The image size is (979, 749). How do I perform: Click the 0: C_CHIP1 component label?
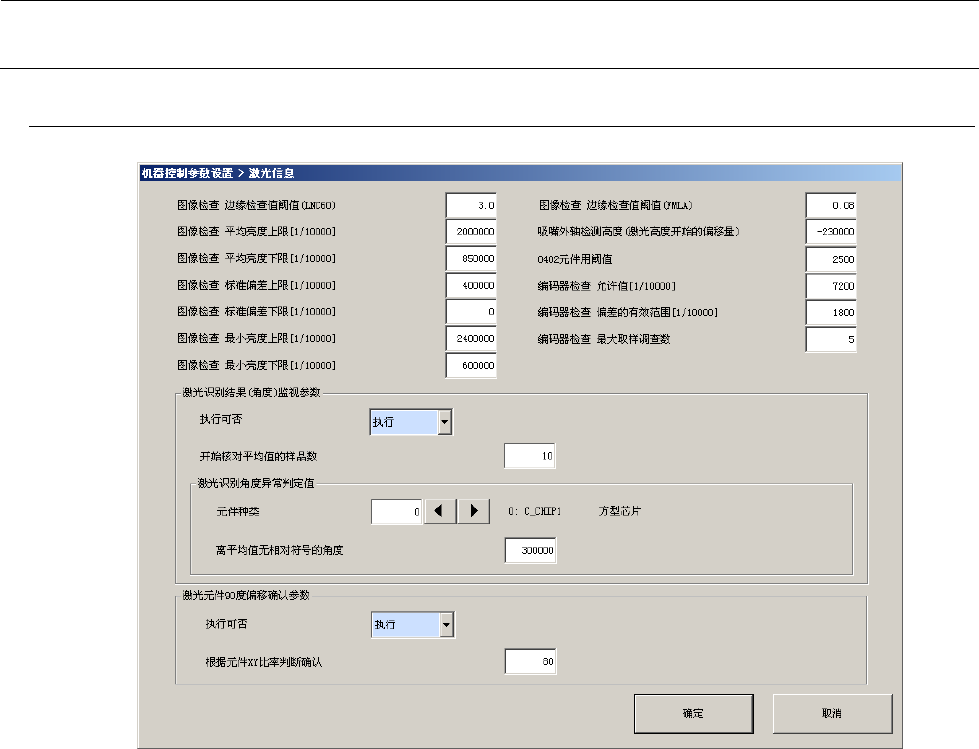coord(534,511)
